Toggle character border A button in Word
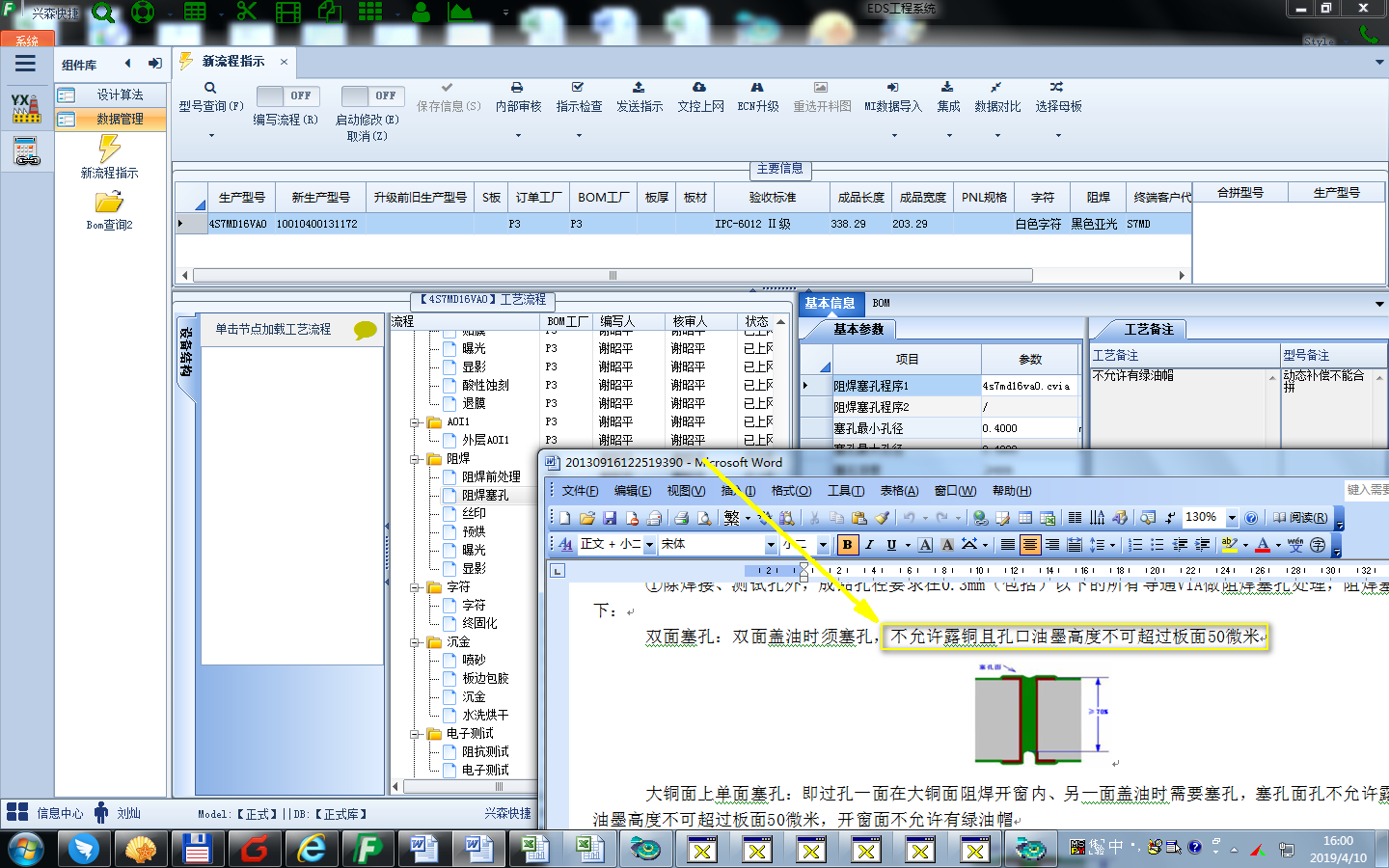 925,545
